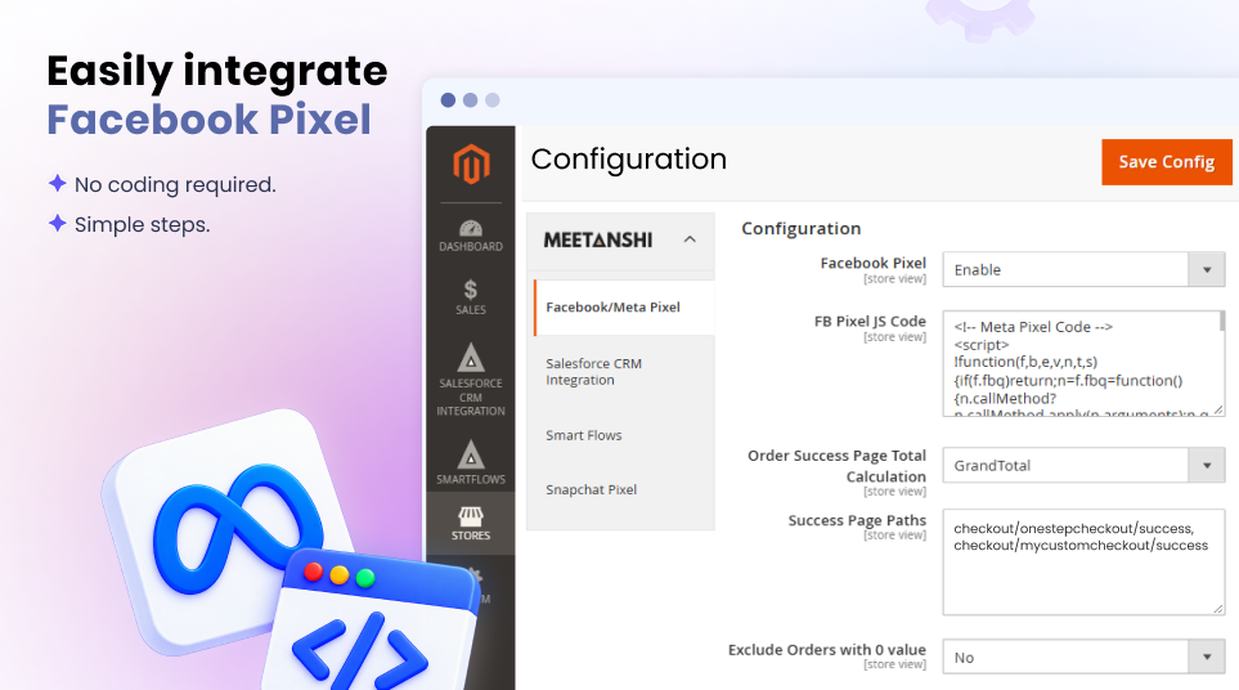
Task: Click the 'Facebook Pixel' field label
Action: pos(873,263)
